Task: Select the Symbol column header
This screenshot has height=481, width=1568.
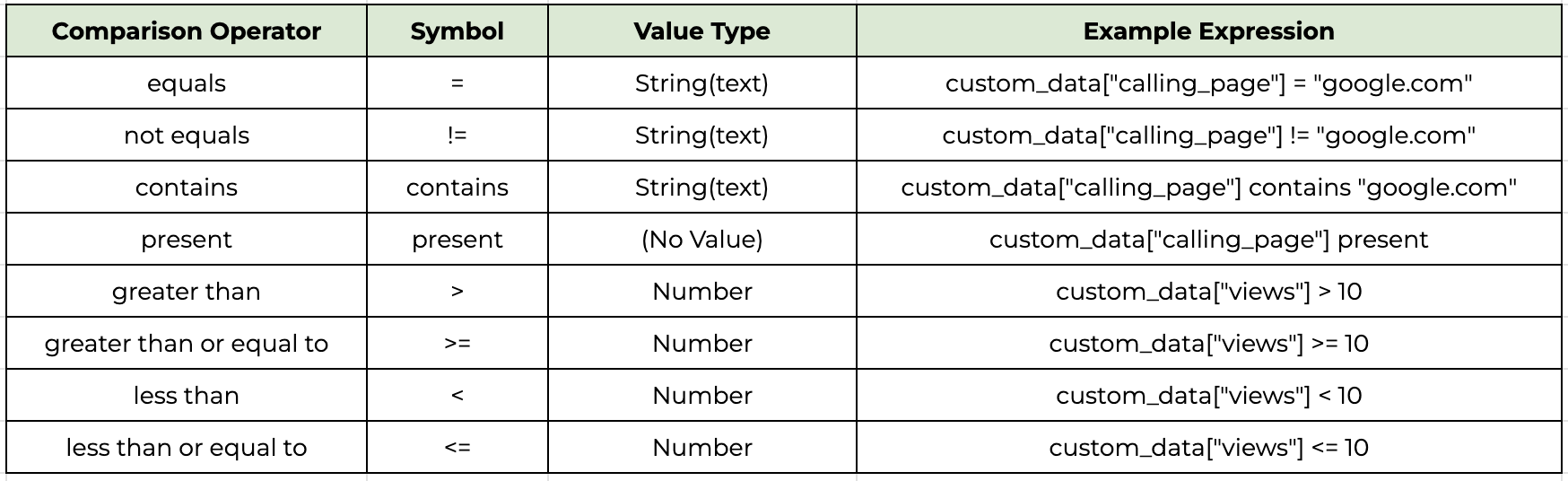Action: [x=457, y=31]
